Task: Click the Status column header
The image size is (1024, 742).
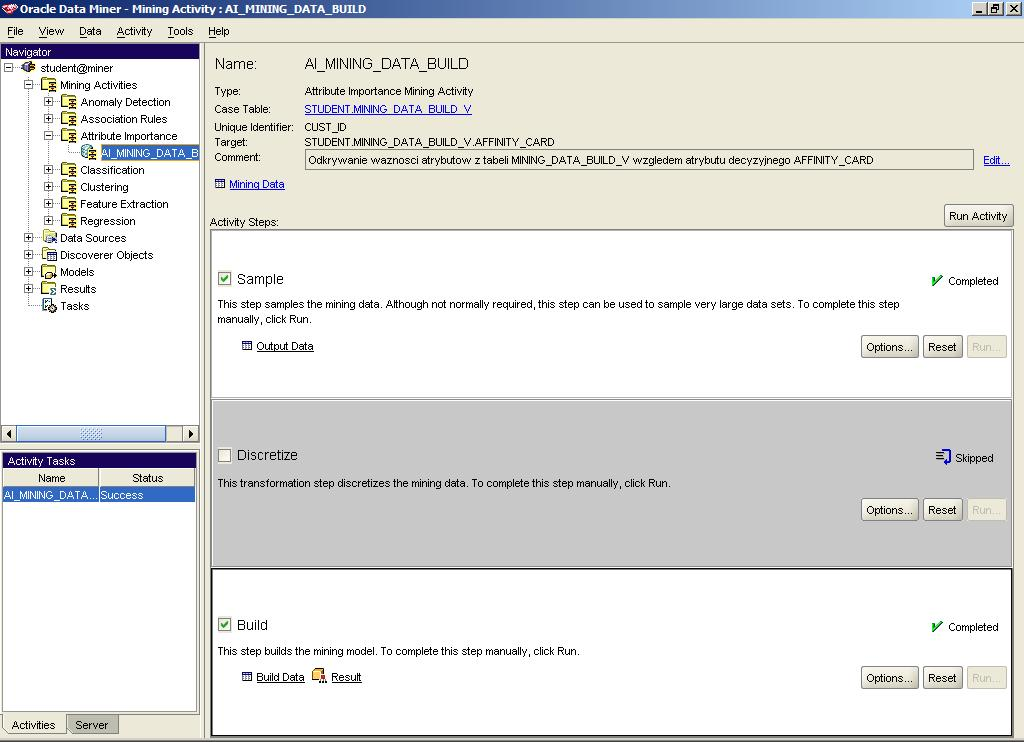Action: [147, 477]
